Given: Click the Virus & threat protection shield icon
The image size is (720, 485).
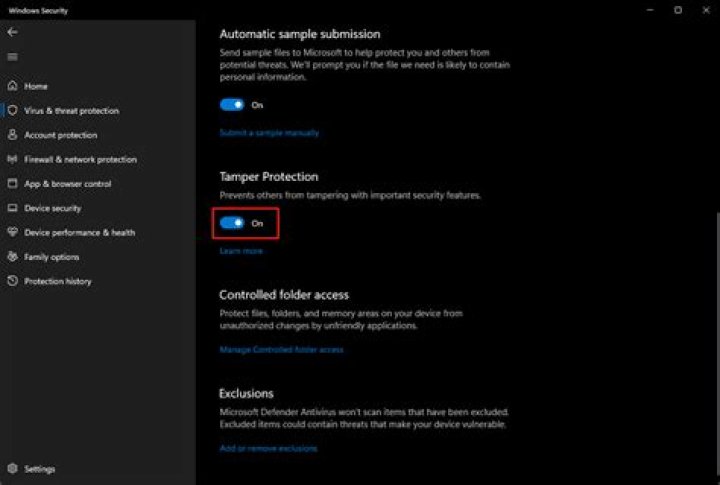Looking at the screenshot, I should click(x=12, y=110).
